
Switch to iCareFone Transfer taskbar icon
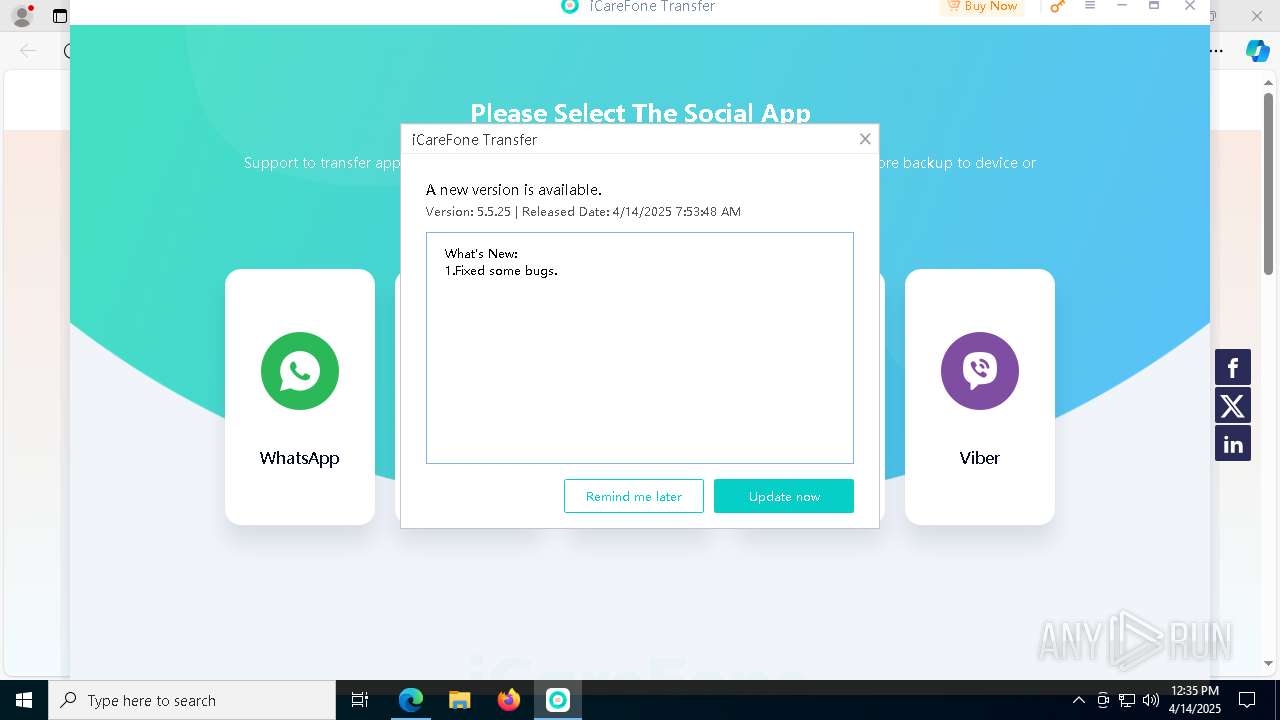pyautogui.click(x=558, y=700)
